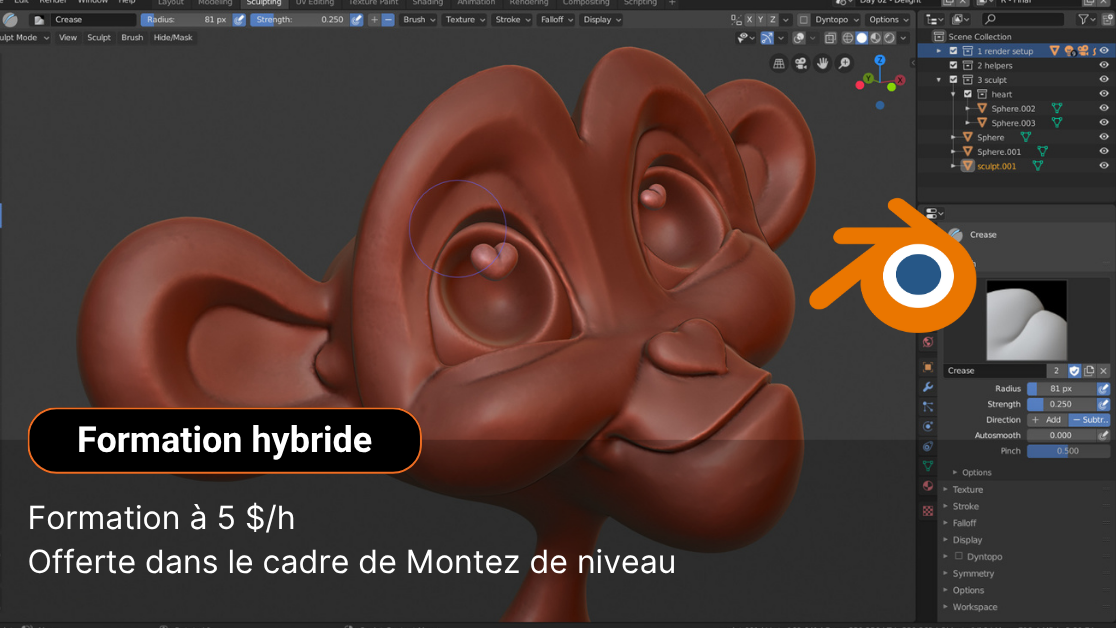1116x628 pixels.
Task: Click the gizmo visibility icon in header
Action: (767, 38)
